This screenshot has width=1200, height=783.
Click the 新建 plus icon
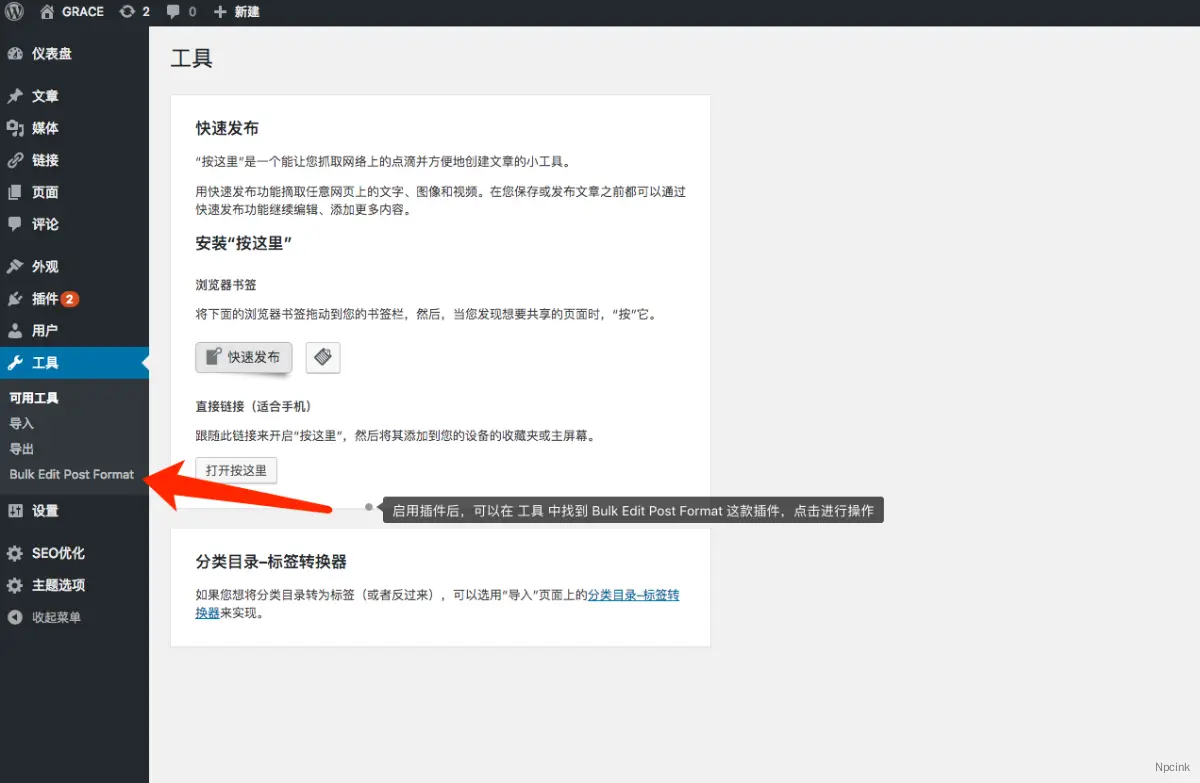coord(220,12)
